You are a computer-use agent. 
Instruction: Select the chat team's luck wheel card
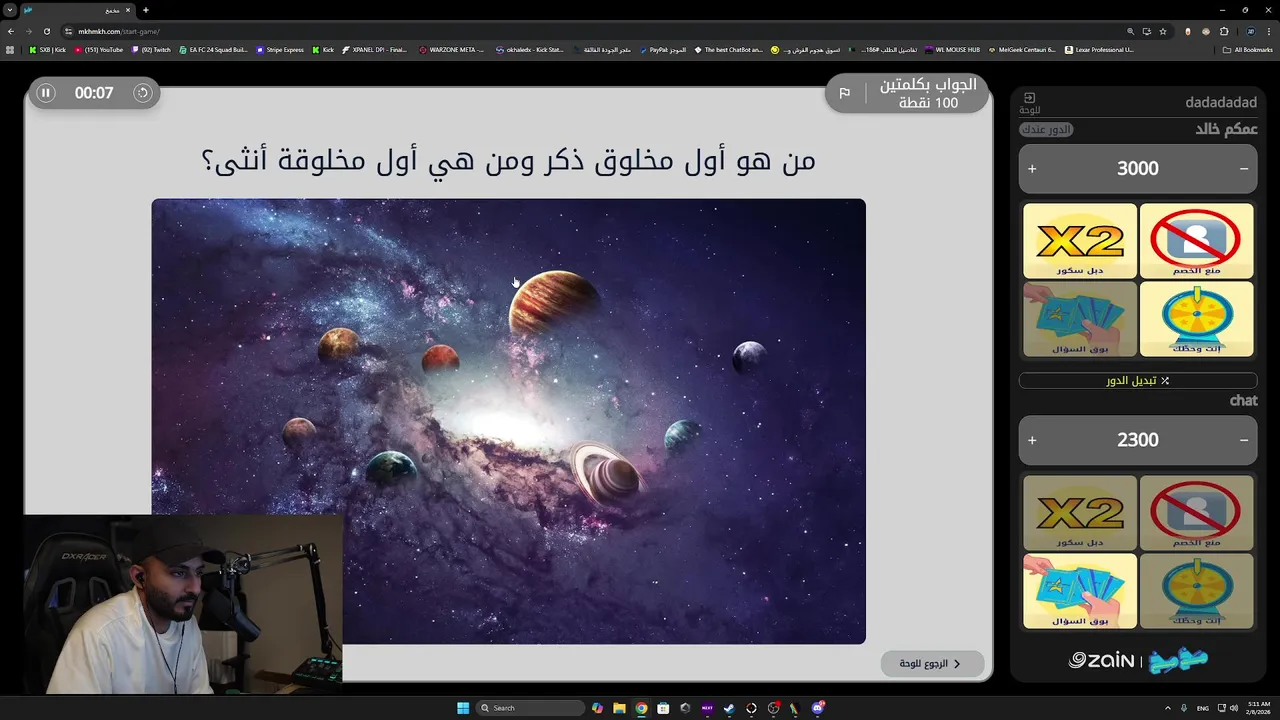tap(1196, 591)
